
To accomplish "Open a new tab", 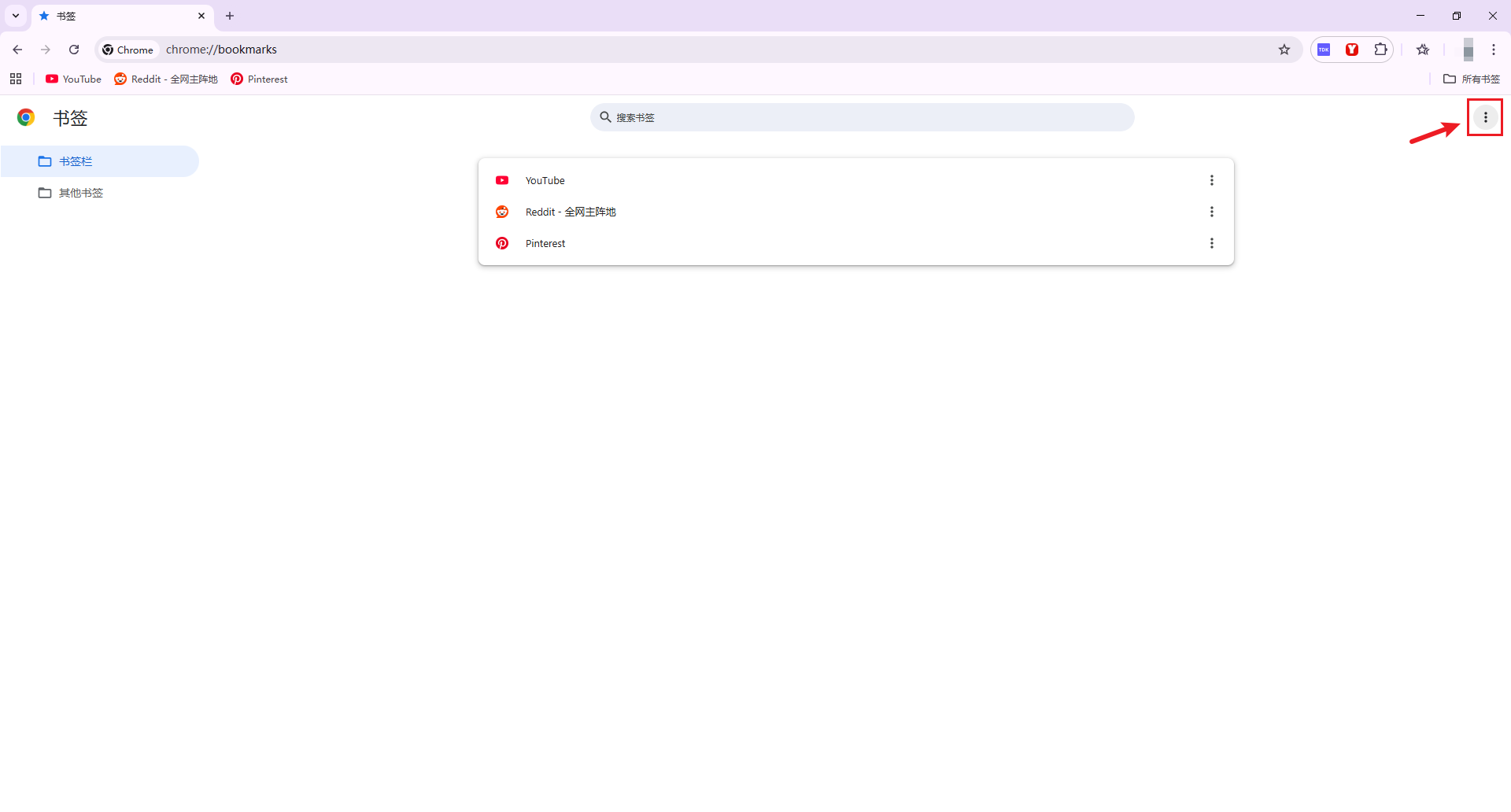I will (230, 16).
